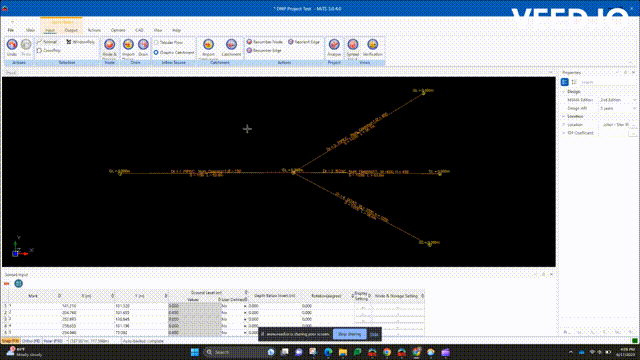This screenshot has width=640, height=360.
Task: Click the round globe icon above the spreadsheet
Action: (x=18, y=283)
